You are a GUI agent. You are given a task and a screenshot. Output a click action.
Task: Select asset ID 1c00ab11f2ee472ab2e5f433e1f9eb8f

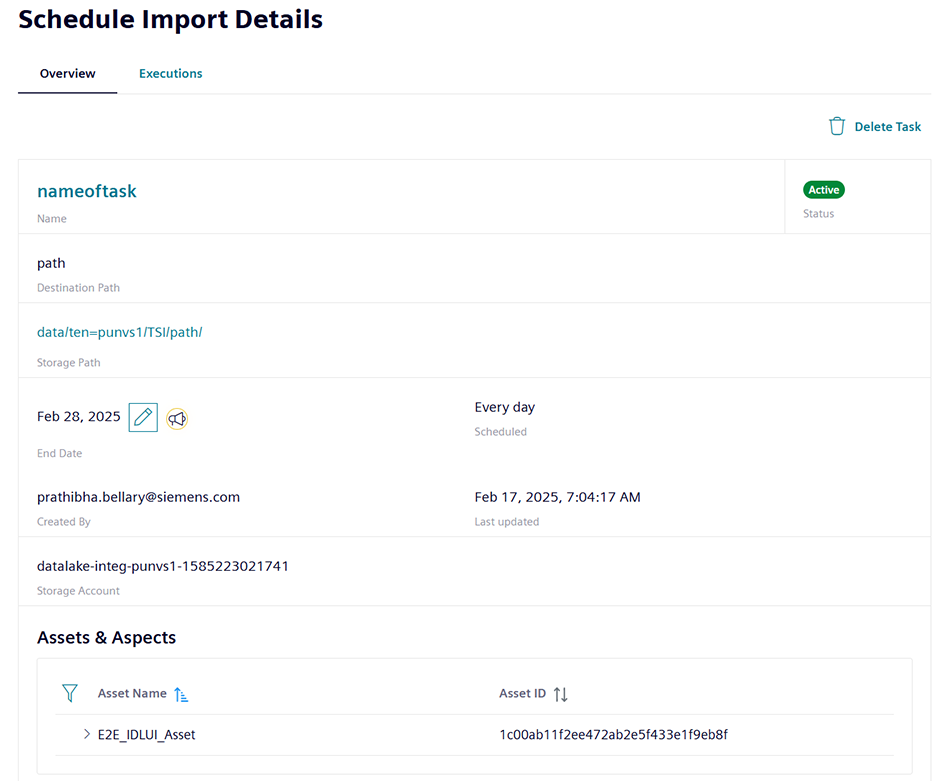(614, 735)
